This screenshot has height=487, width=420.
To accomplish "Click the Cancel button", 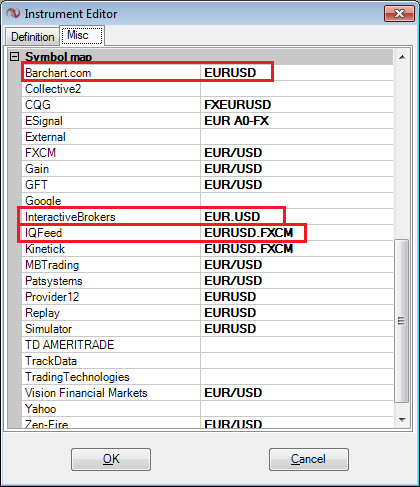I will [x=309, y=459].
